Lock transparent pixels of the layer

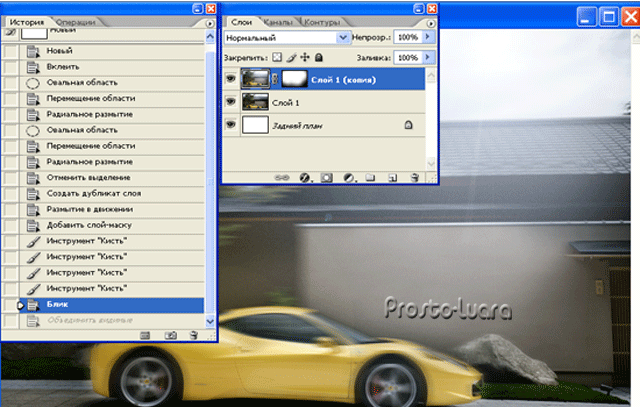point(277,57)
